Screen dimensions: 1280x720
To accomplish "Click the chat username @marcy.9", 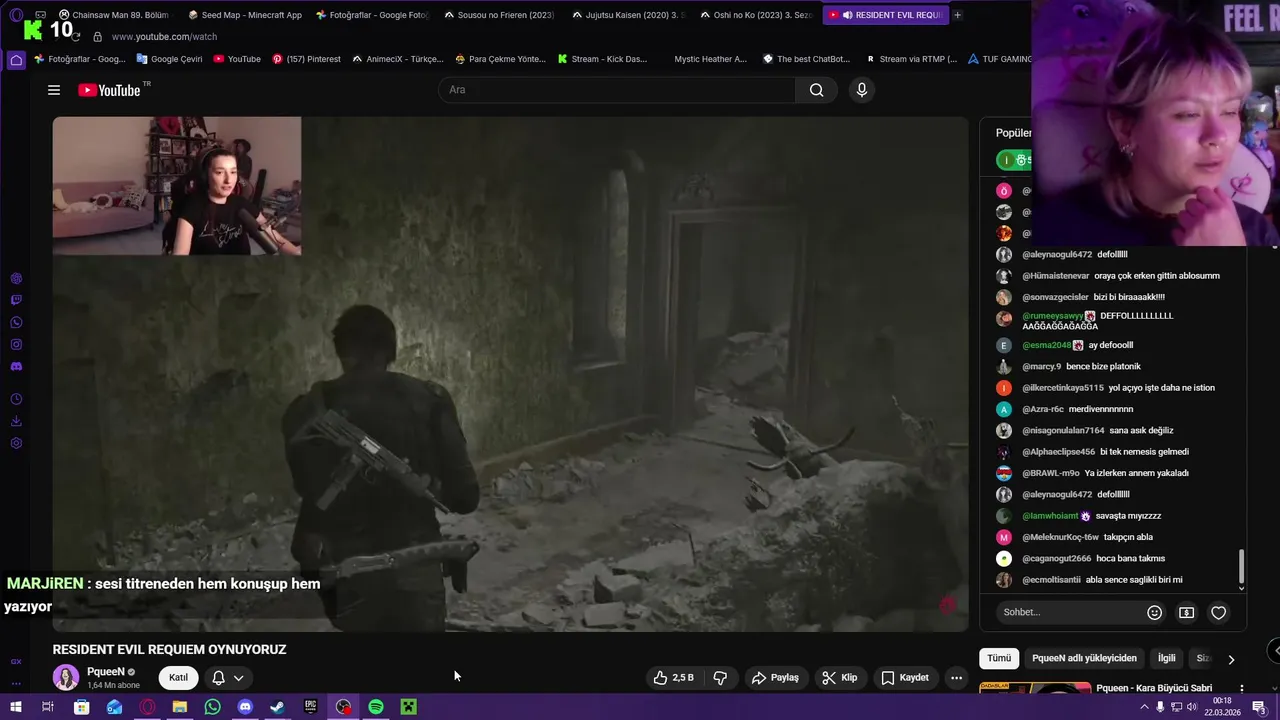I will pos(1041,366).
